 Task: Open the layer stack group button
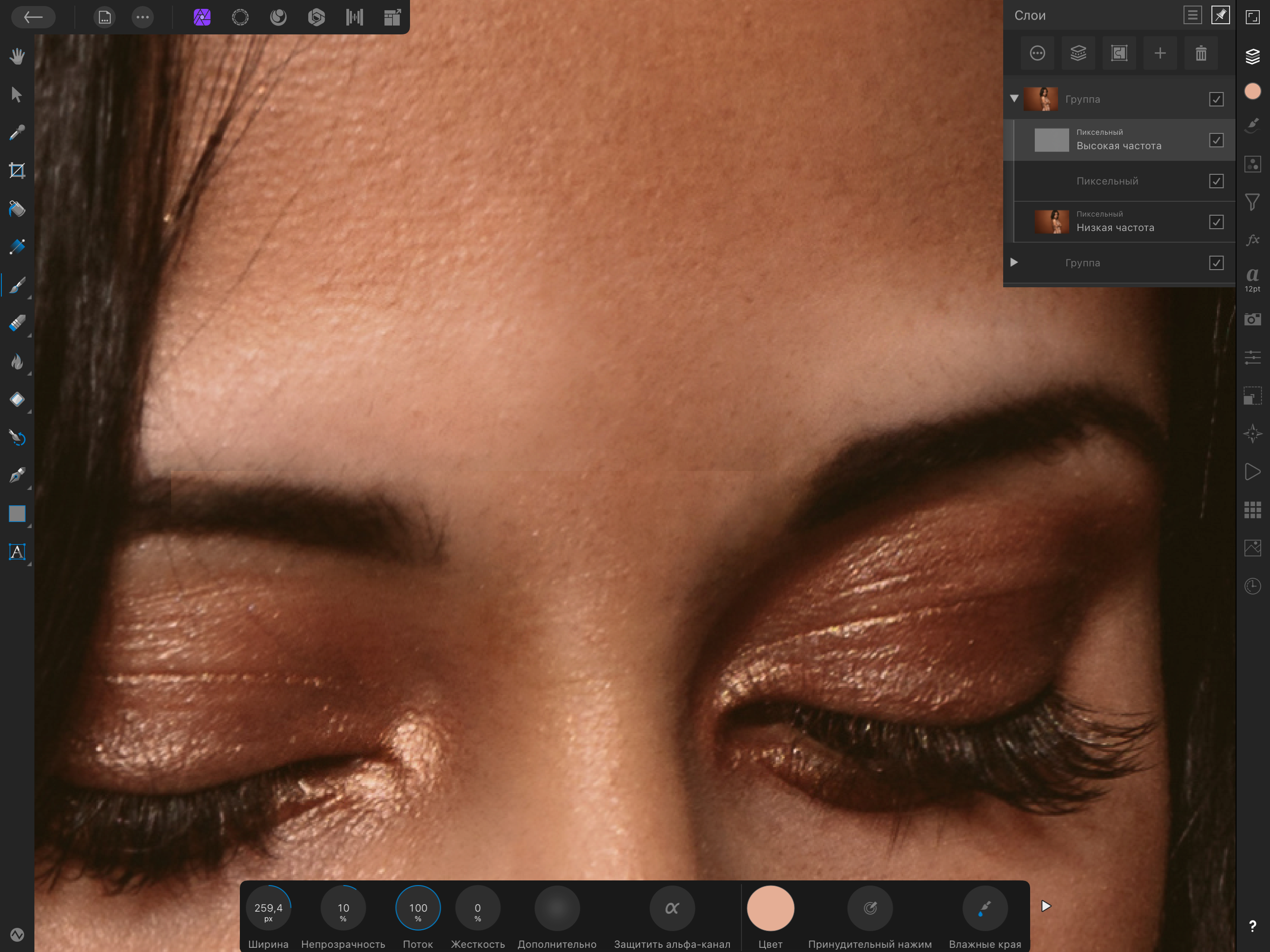(1078, 53)
